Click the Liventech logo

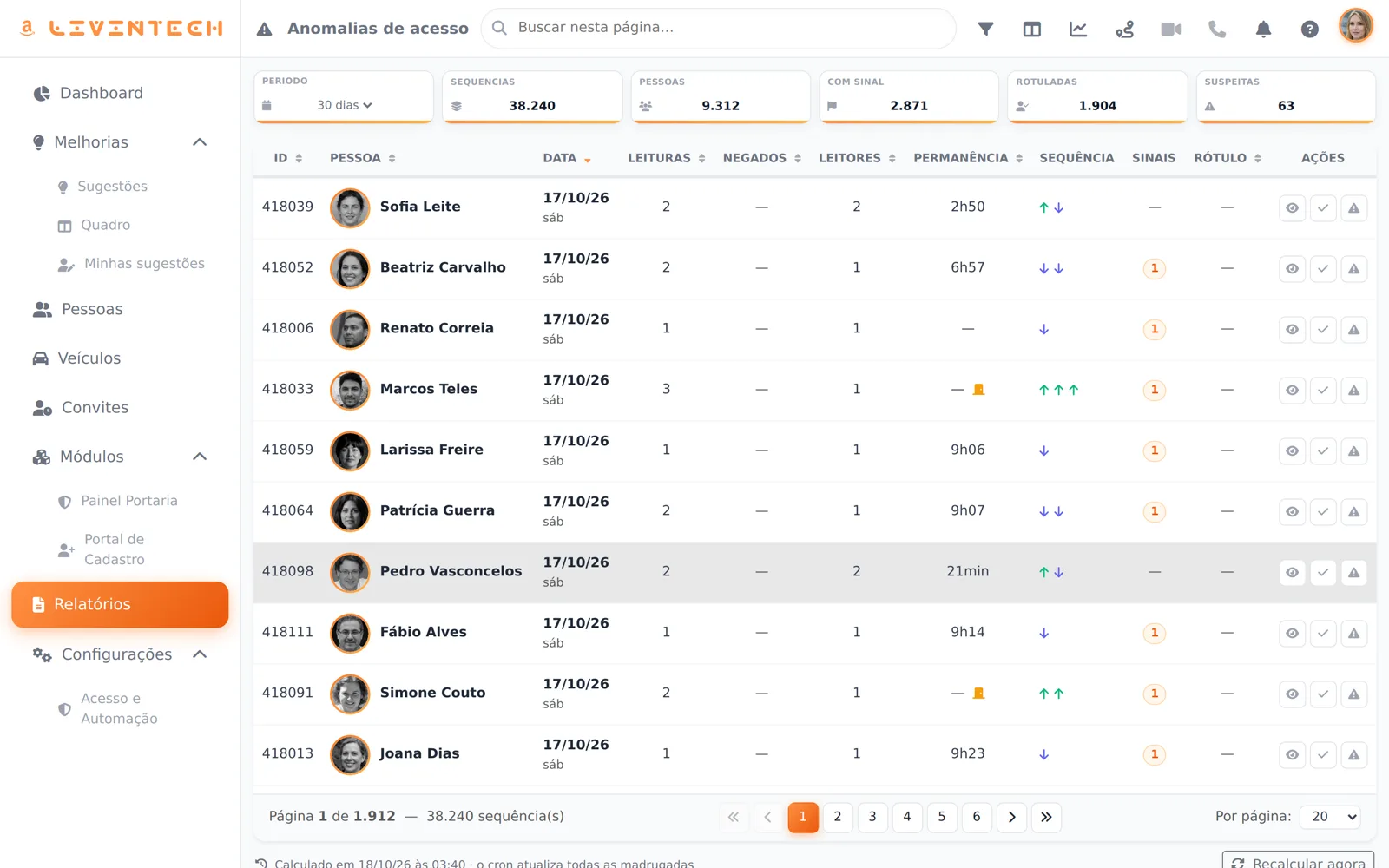122,28
